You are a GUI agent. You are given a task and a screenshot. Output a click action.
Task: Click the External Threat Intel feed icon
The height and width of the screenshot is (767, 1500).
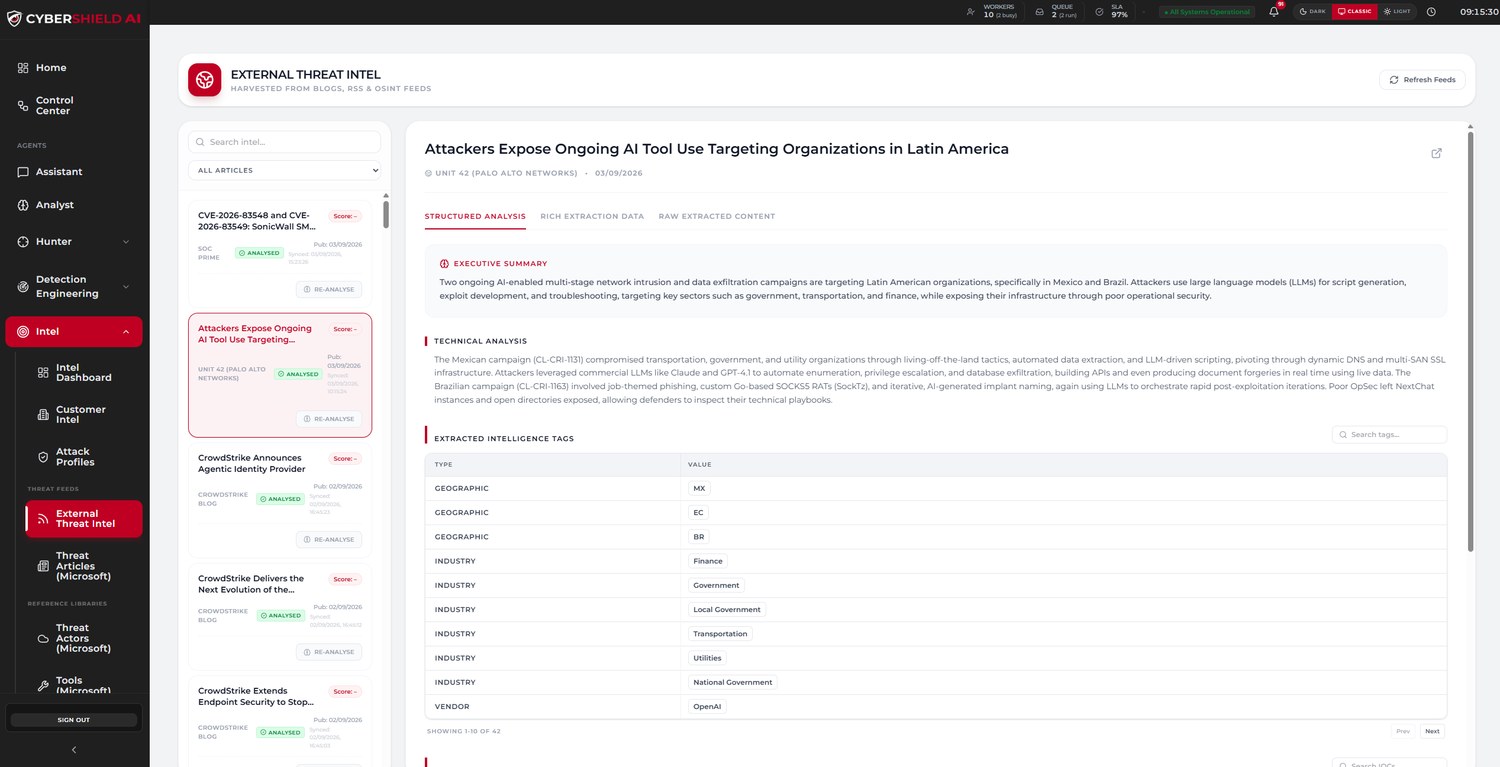[x=43, y=519]
